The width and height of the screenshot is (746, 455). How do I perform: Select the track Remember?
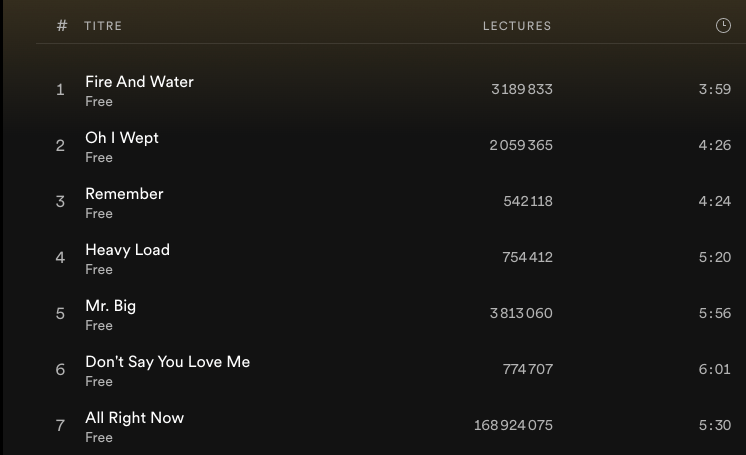(124, 194)
